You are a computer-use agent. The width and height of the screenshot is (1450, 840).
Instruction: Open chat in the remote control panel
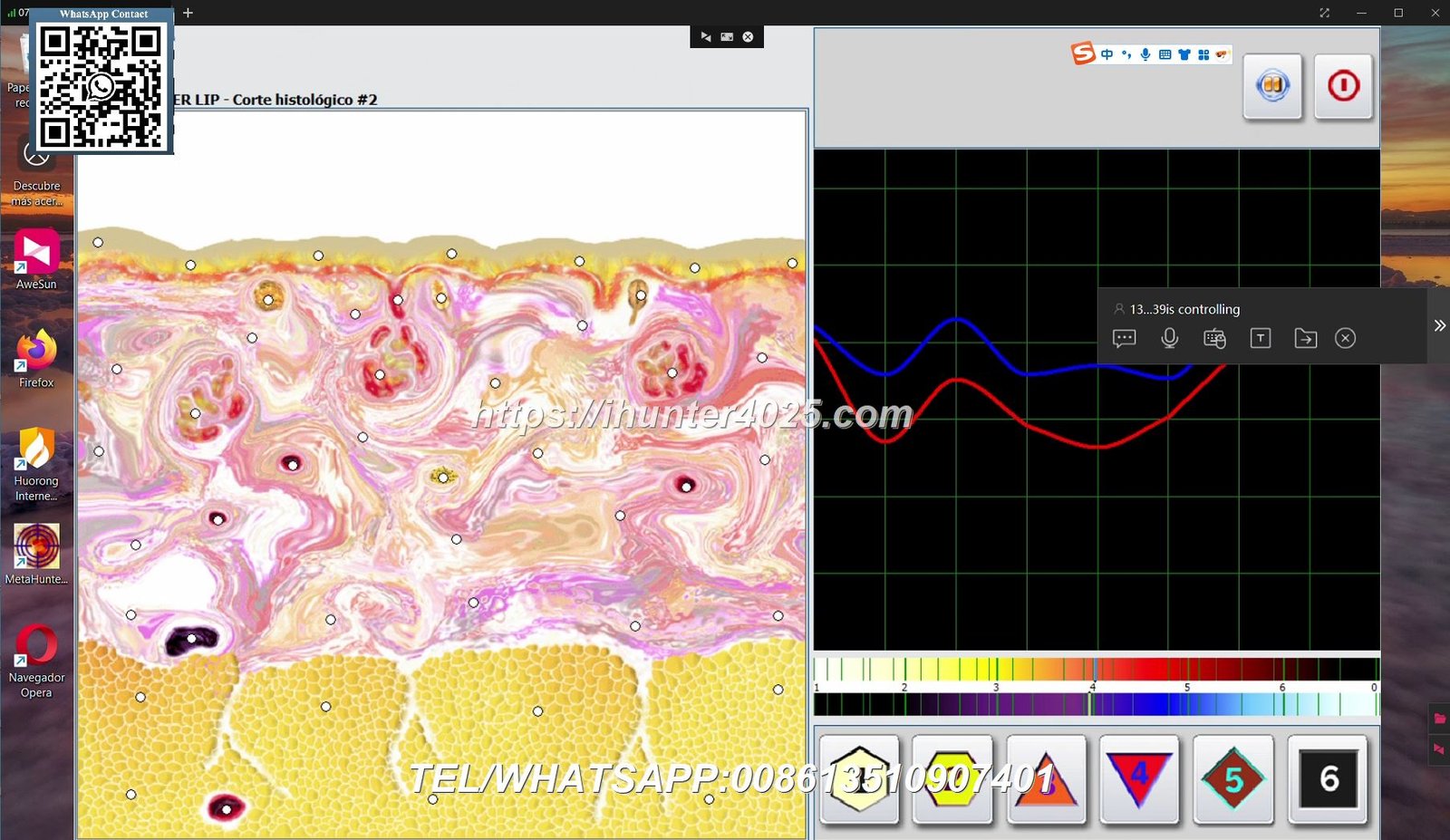click(1124, 339)
